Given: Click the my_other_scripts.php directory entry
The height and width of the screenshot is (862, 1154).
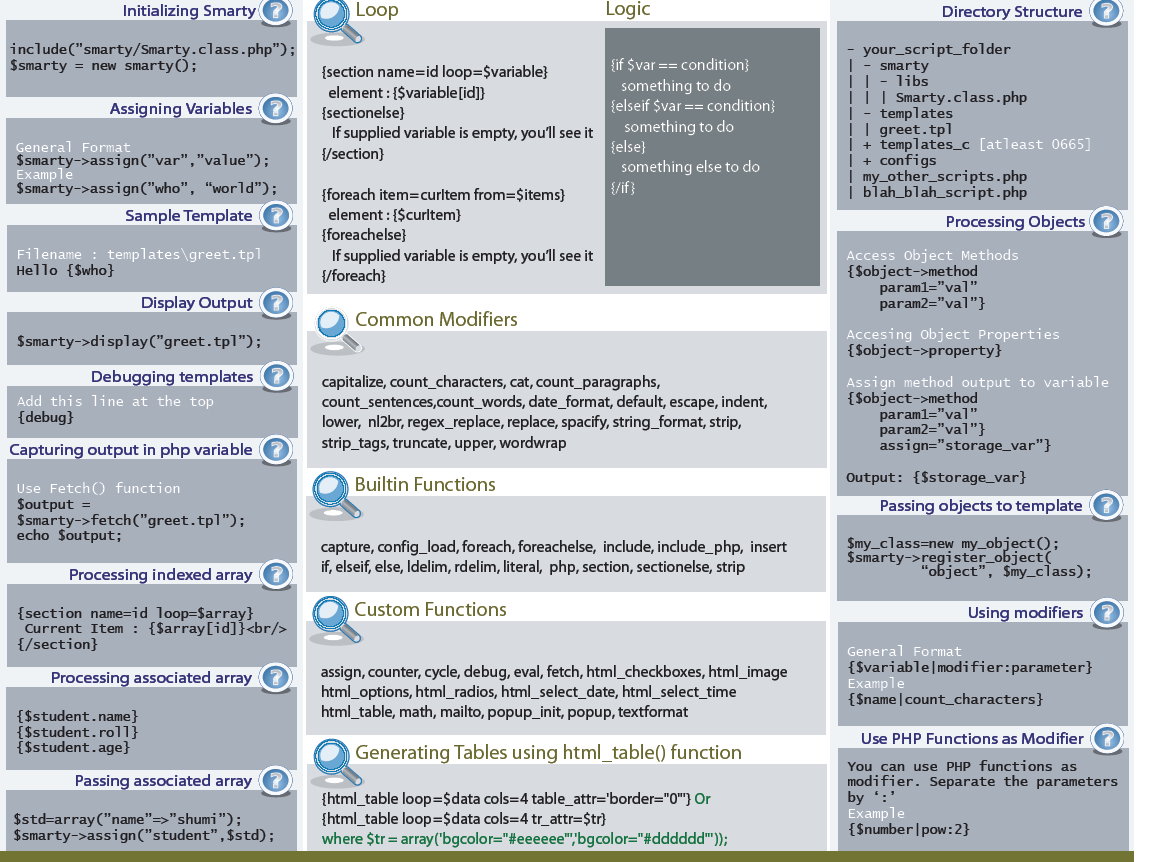Looking at the screenshot, I should 945,177.
